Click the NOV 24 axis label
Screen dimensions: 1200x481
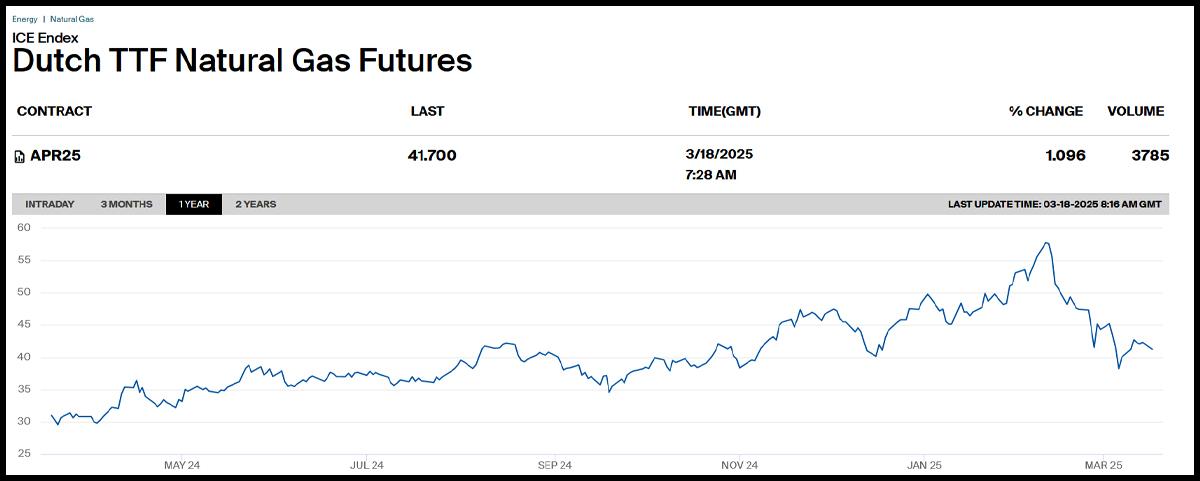(739, 465)
